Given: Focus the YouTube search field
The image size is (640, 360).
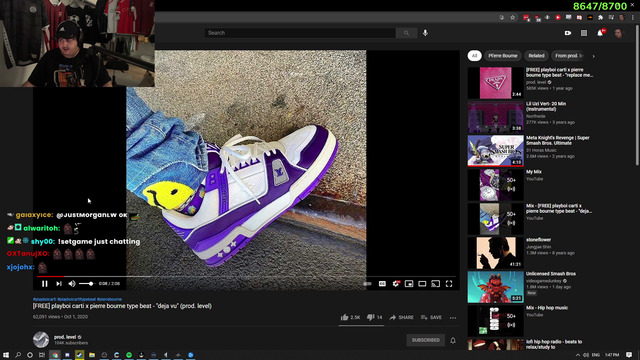Looking at the screenshot, I should [300, 33].
